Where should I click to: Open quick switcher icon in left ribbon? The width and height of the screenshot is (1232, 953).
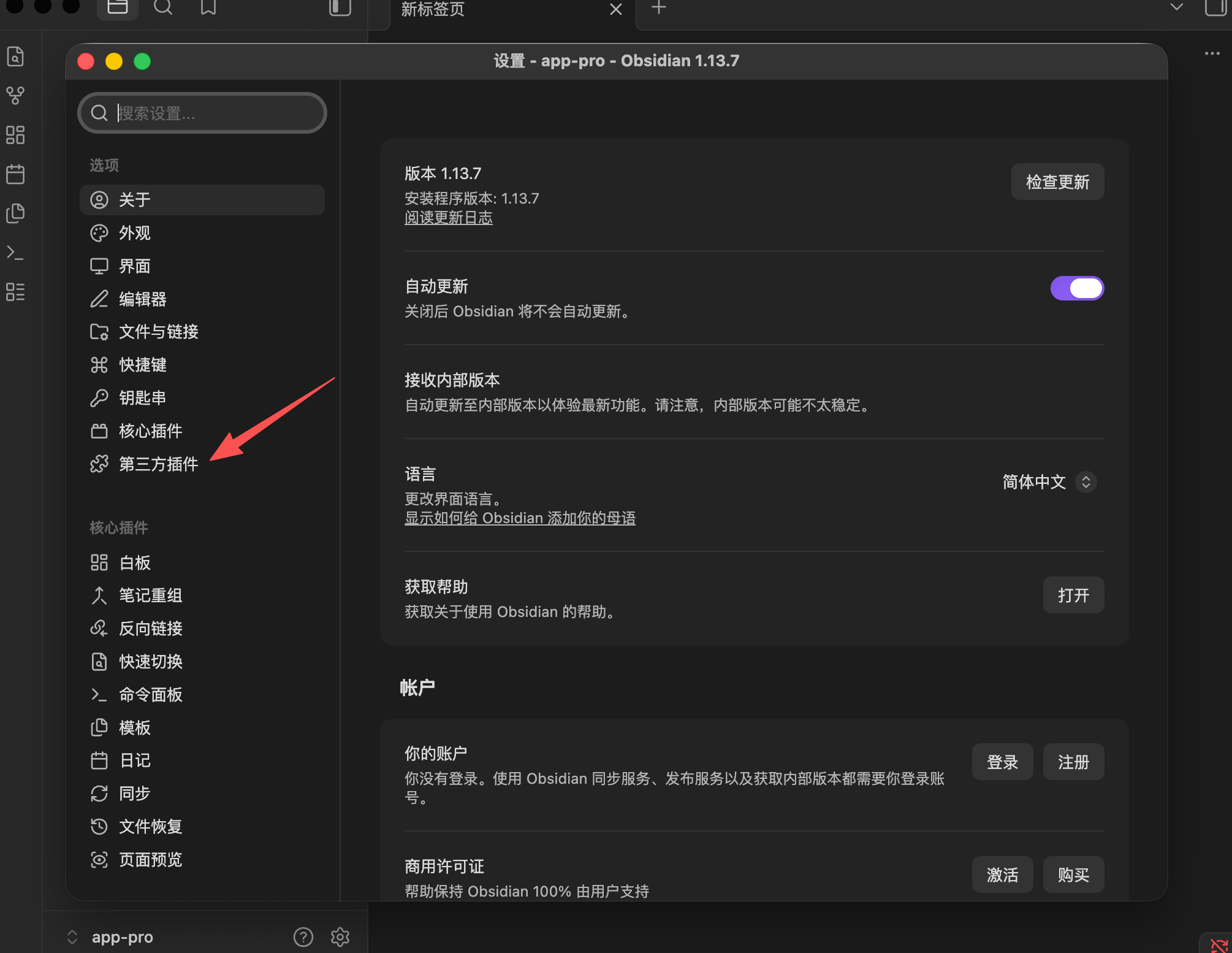tap(15, 56)
